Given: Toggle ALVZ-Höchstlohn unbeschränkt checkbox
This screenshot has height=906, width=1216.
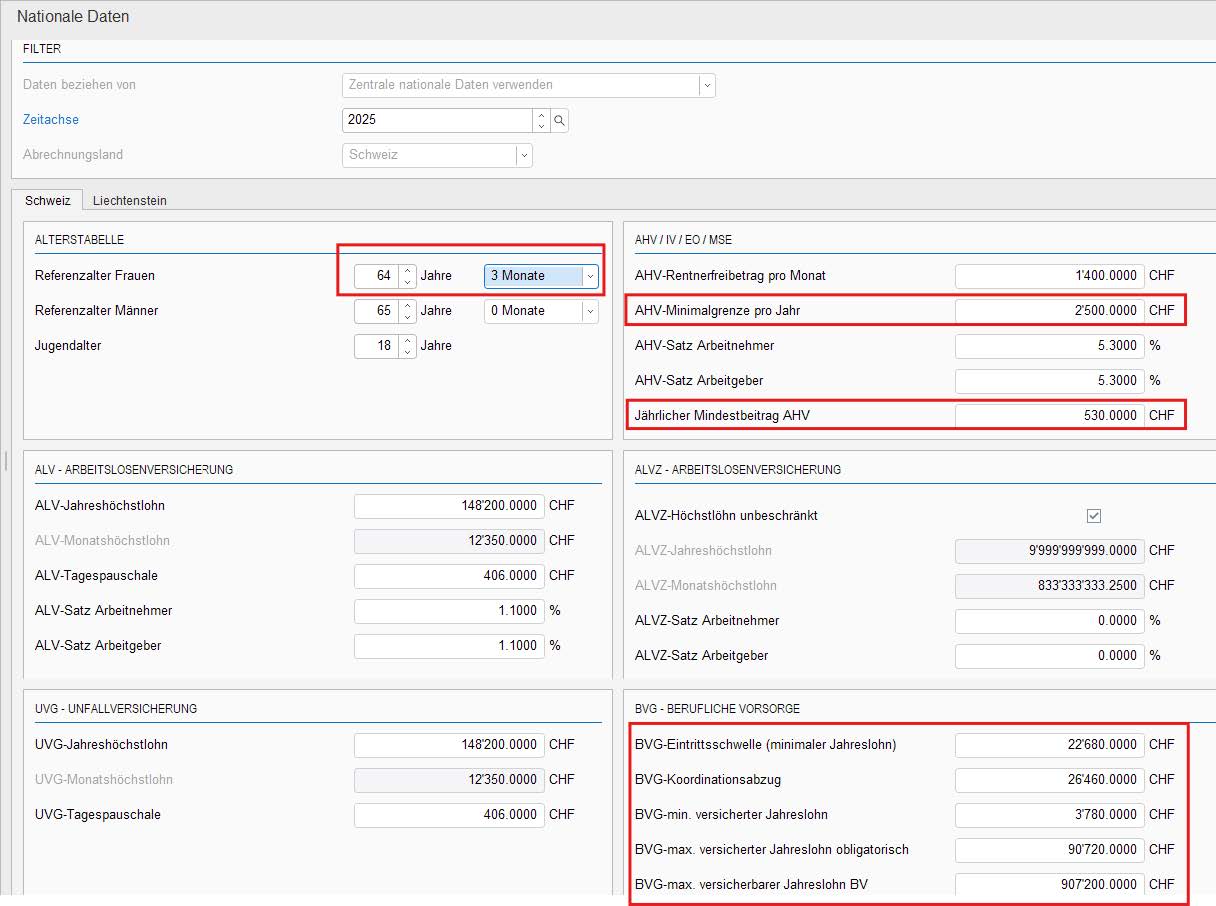Looking at the screenshot, I should pos(1093,516).
